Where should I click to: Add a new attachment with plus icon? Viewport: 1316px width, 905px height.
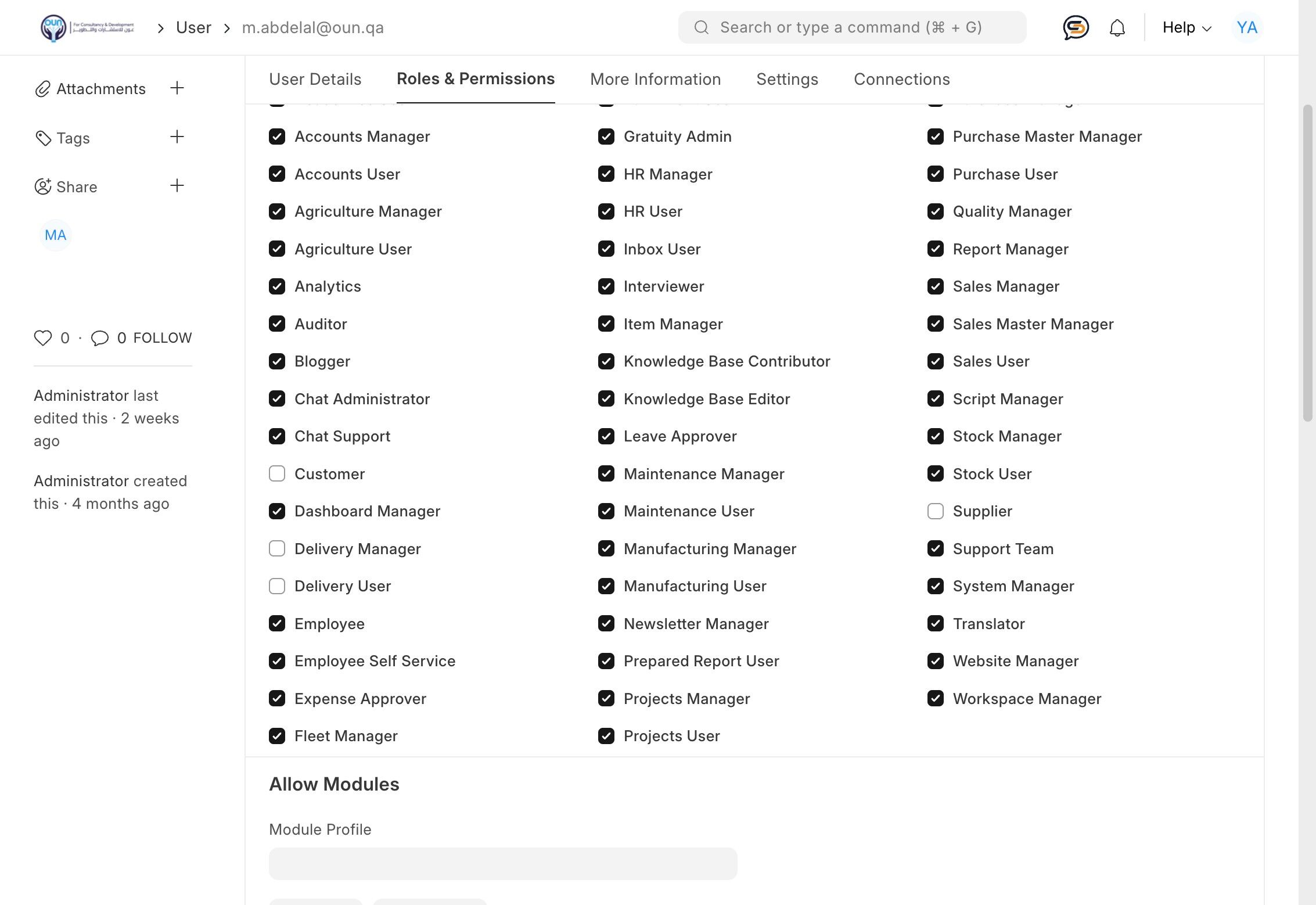point(177,88)
